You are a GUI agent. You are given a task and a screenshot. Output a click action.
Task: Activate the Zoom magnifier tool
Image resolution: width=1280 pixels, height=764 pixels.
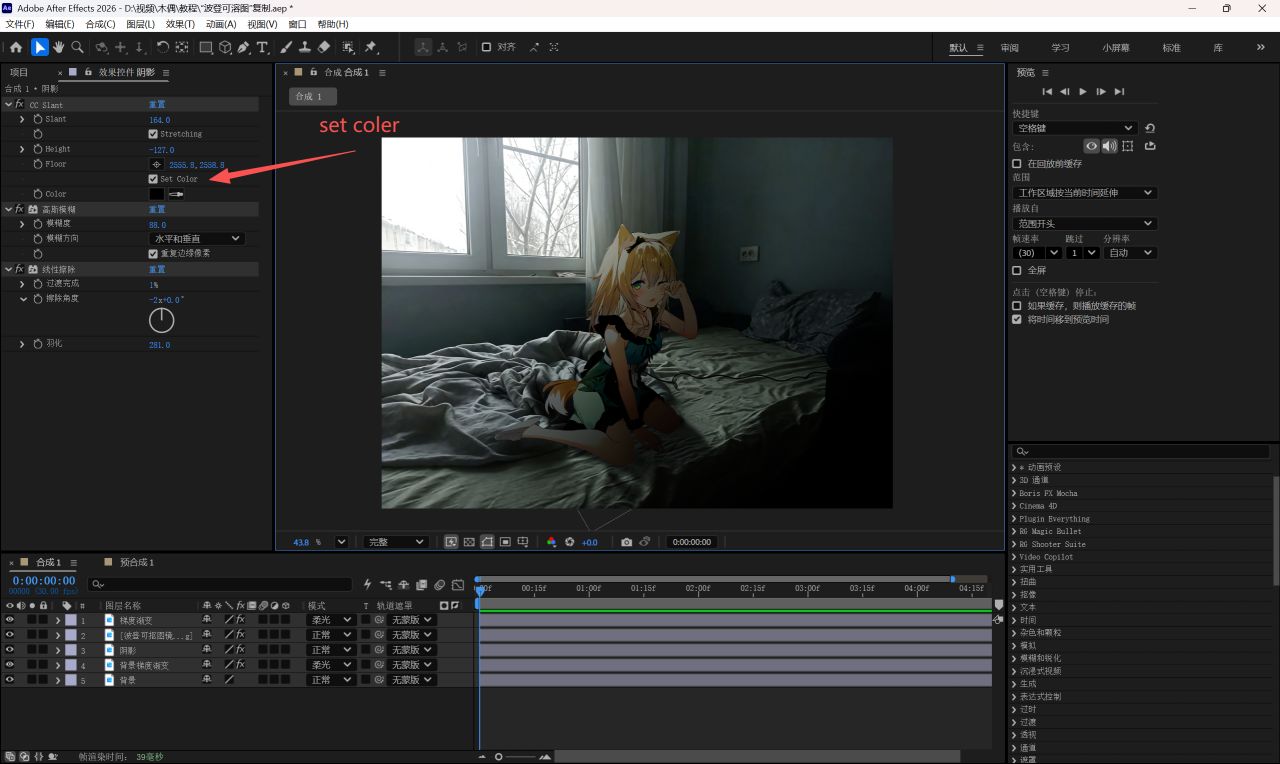[x=77, y=47]
